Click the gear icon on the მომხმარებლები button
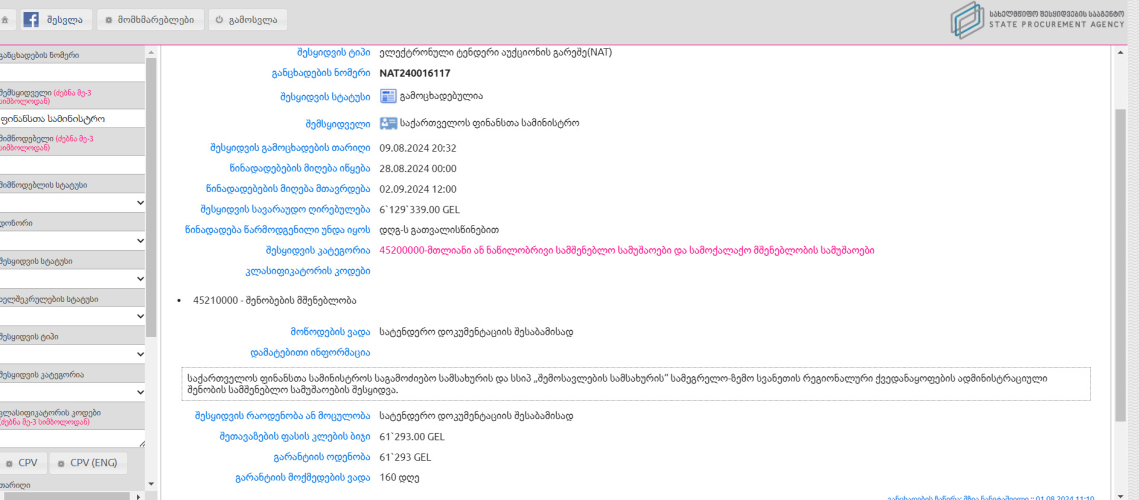The width and height of the screenshot is (1139, 500). coord(109,19)
